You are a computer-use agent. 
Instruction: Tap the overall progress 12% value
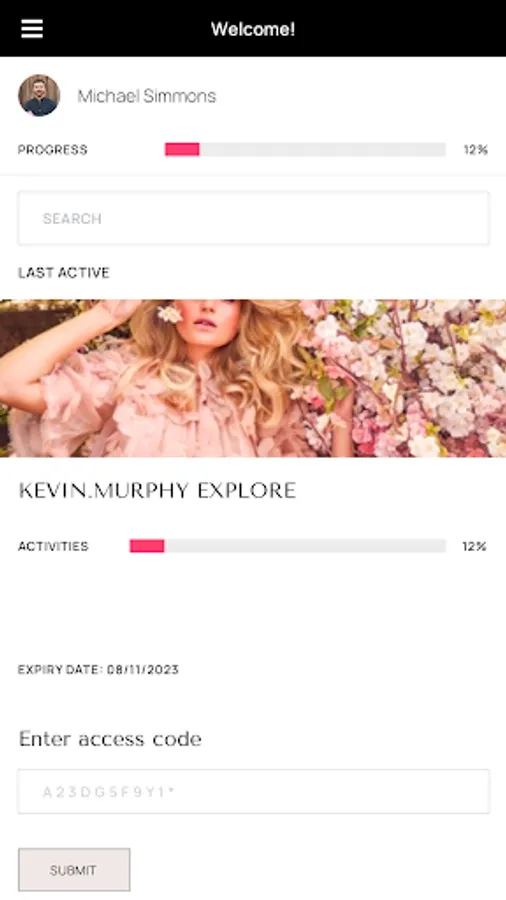(476, 150)
